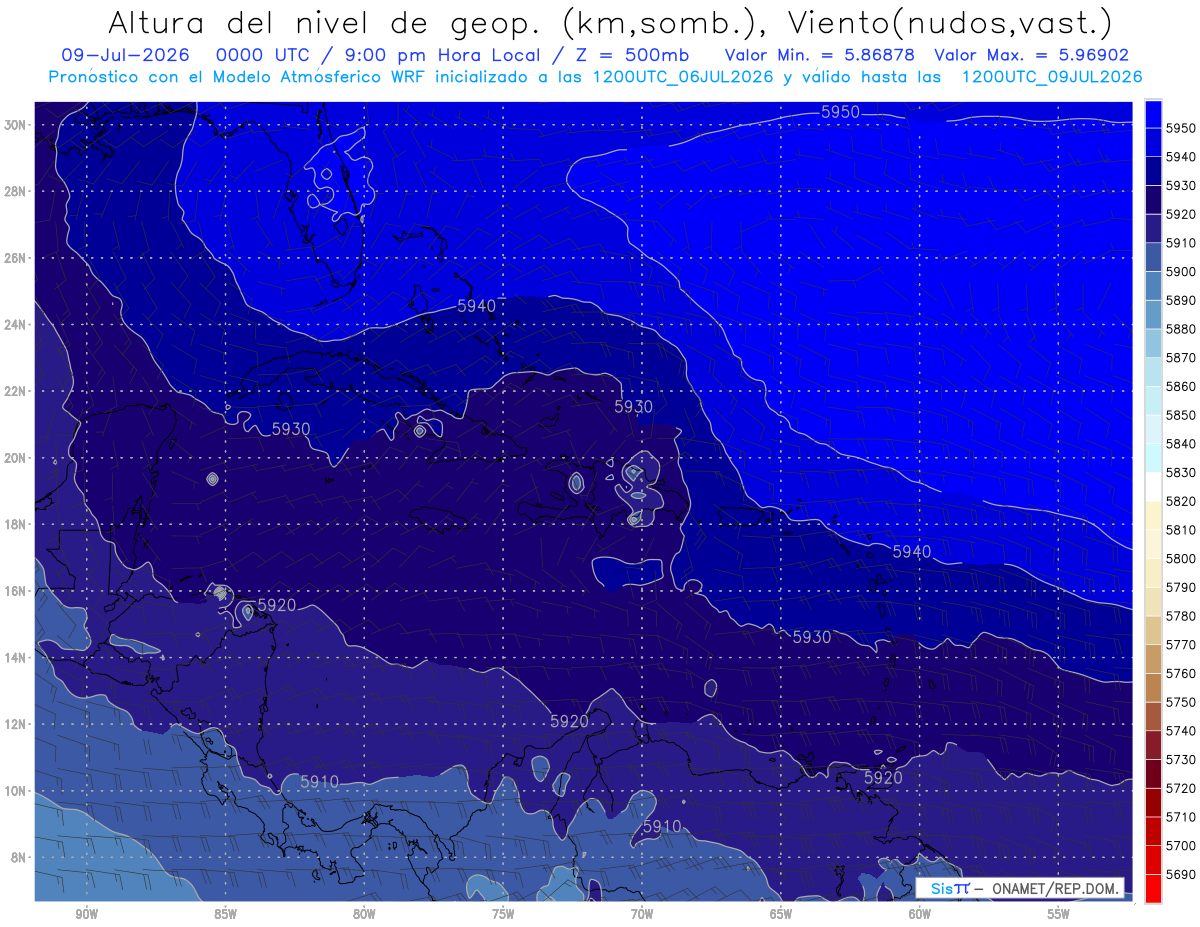Click the 5950 contour label on the map

click(x=840, y=112)
